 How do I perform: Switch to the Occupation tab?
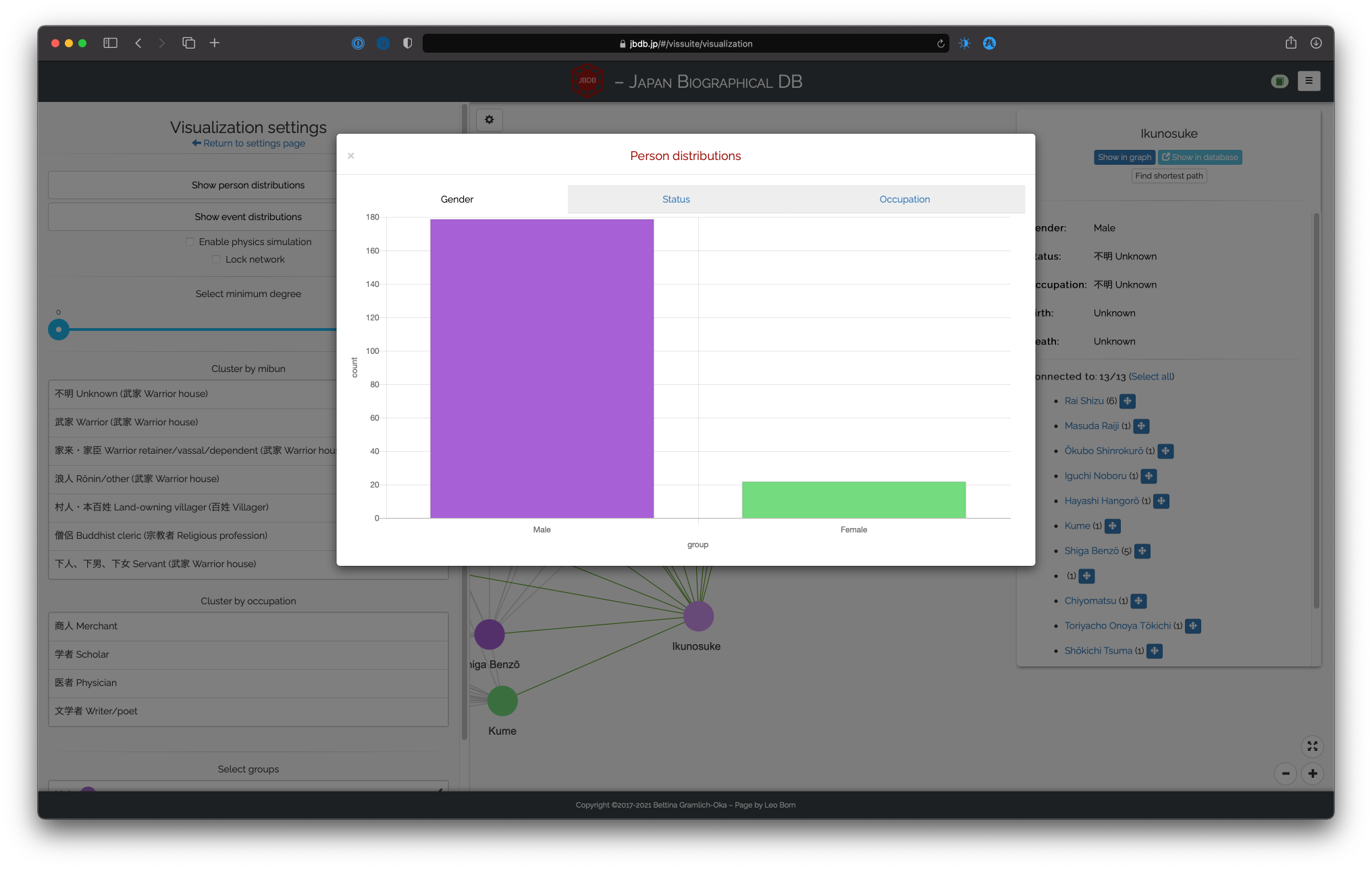[904, 199]
